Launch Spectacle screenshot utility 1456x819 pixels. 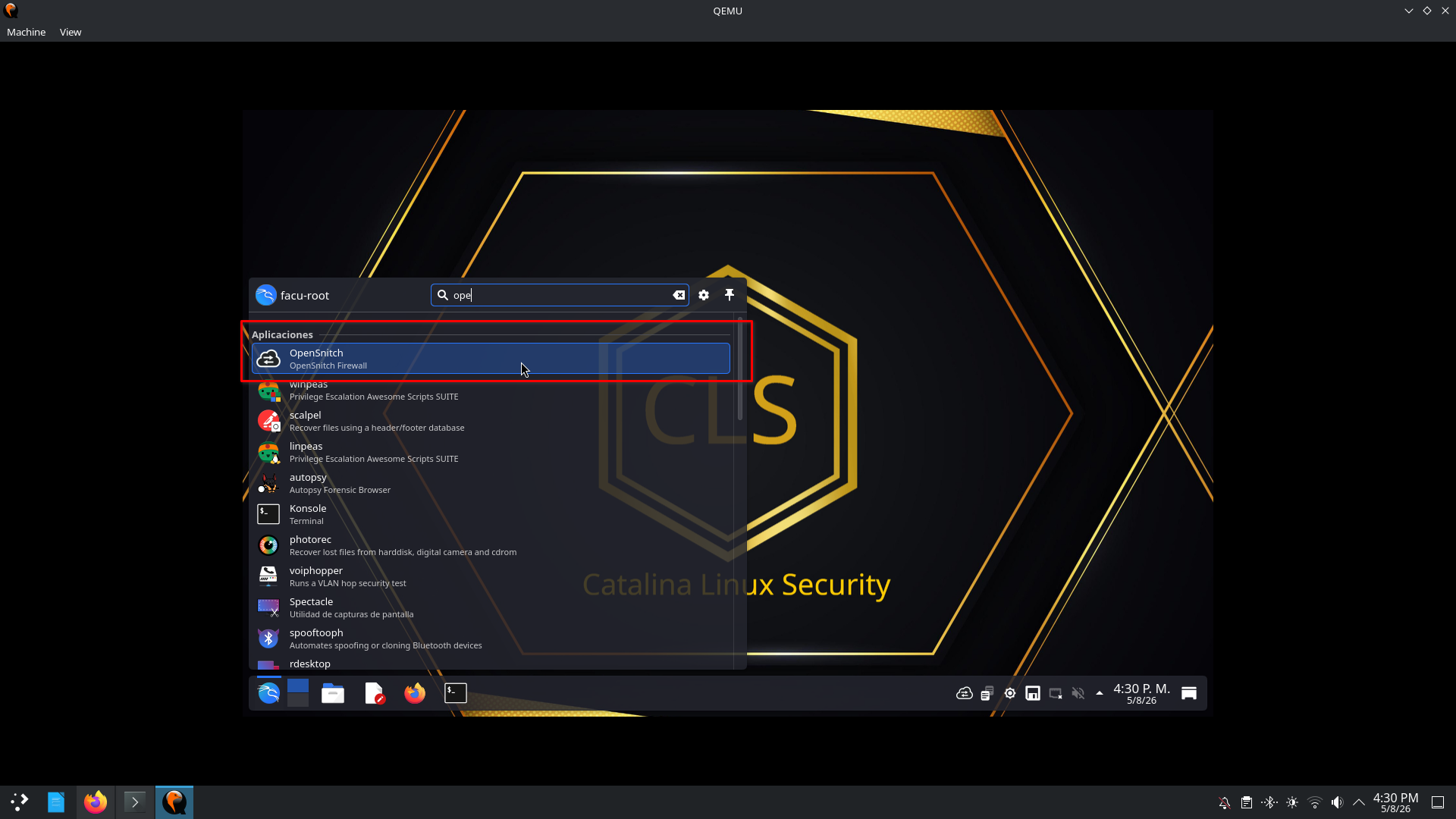point(491,607)
